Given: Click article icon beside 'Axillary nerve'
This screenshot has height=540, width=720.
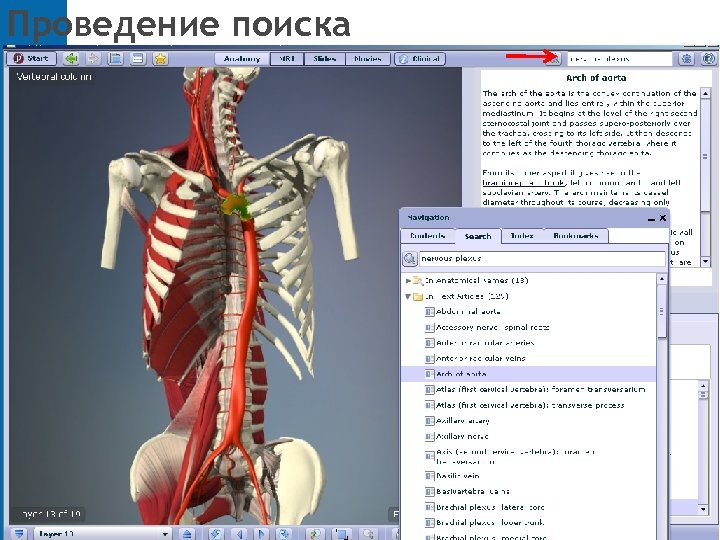Looking at the screenshot, I should (429, 437).
